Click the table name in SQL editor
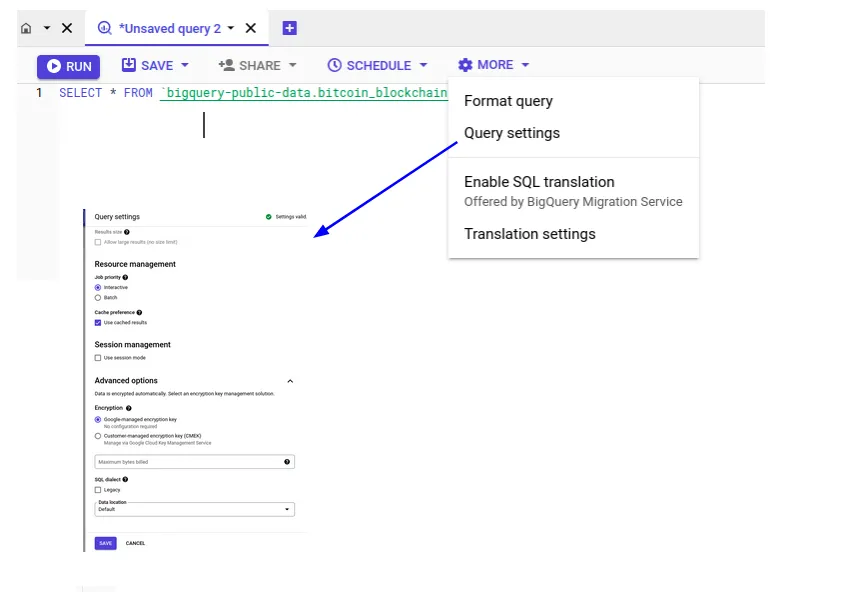This screenshot has height=592, width=864. (304, 93)
